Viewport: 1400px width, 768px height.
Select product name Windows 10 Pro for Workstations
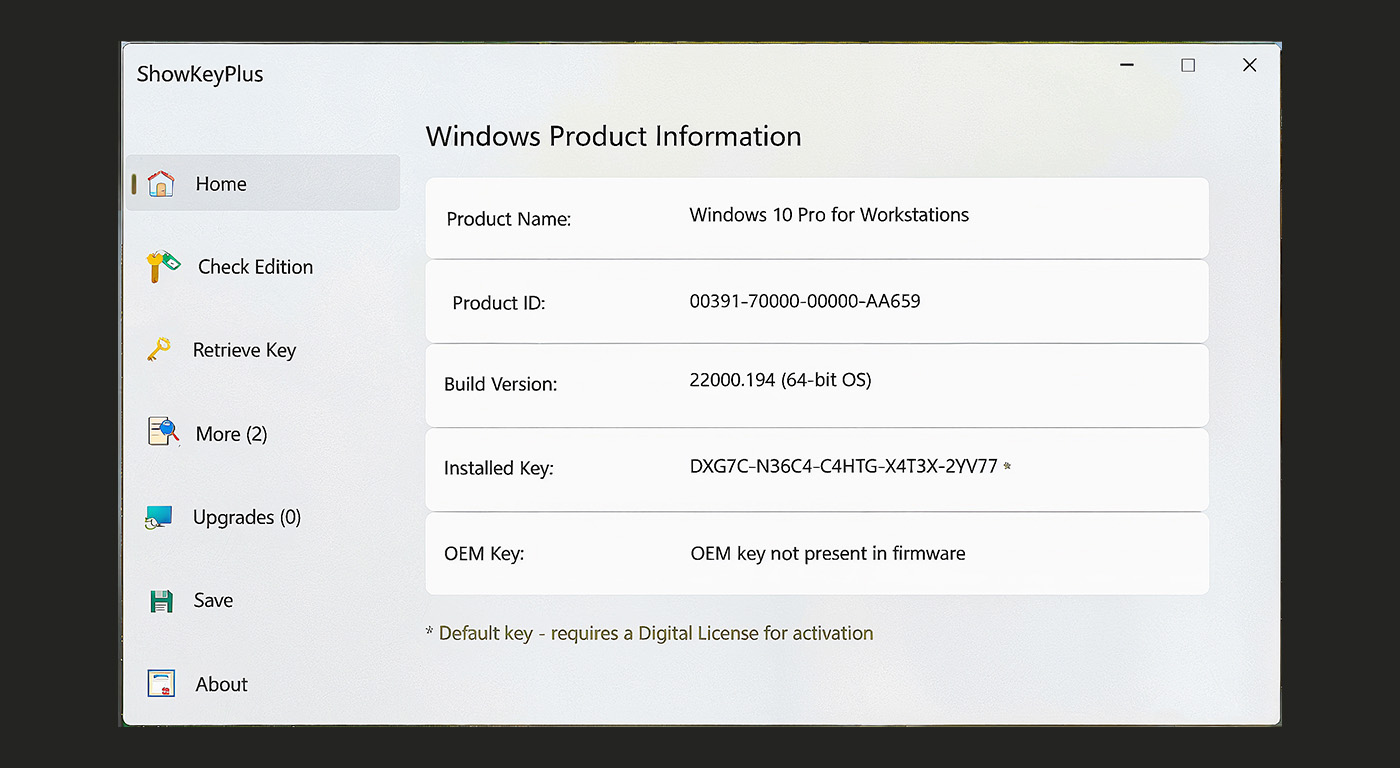point(829,215)
